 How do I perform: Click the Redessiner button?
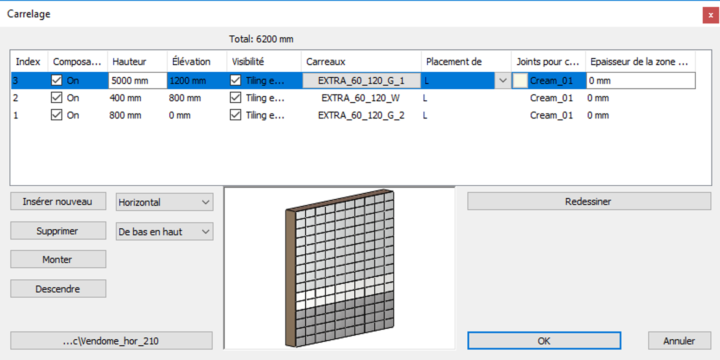point(589,202)
